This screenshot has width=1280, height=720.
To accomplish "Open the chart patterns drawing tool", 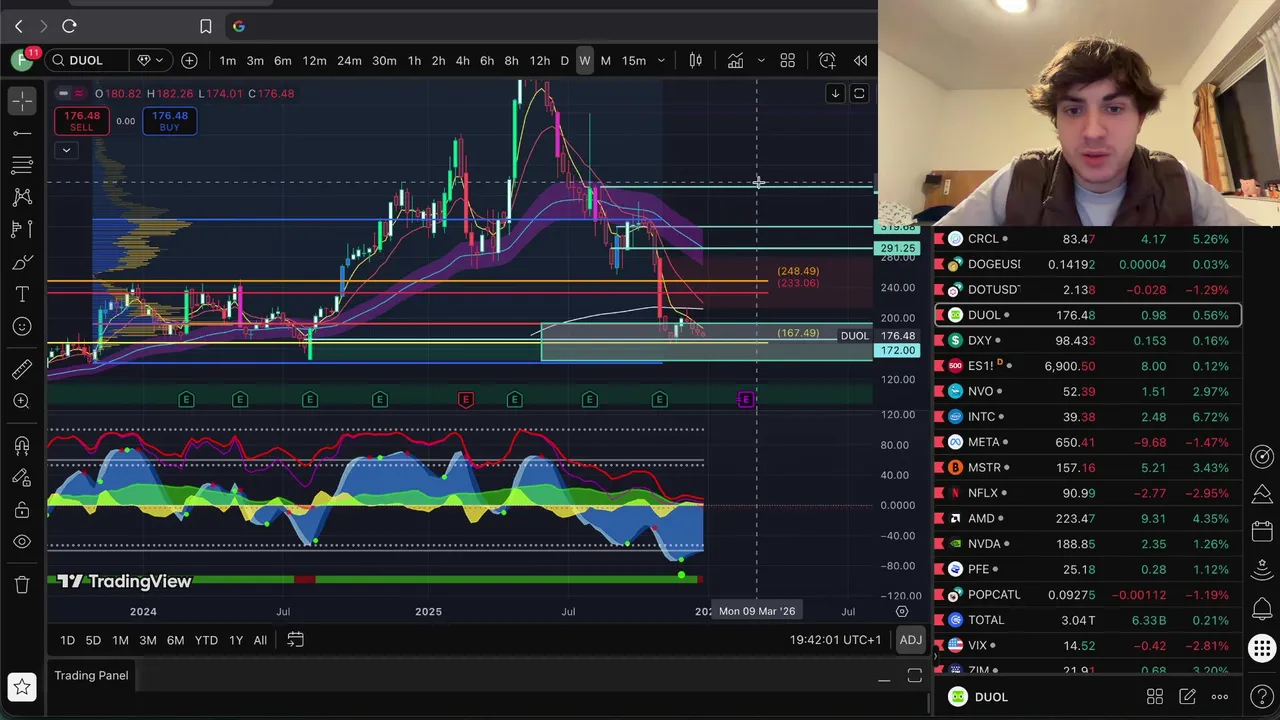I will point(22,197).
